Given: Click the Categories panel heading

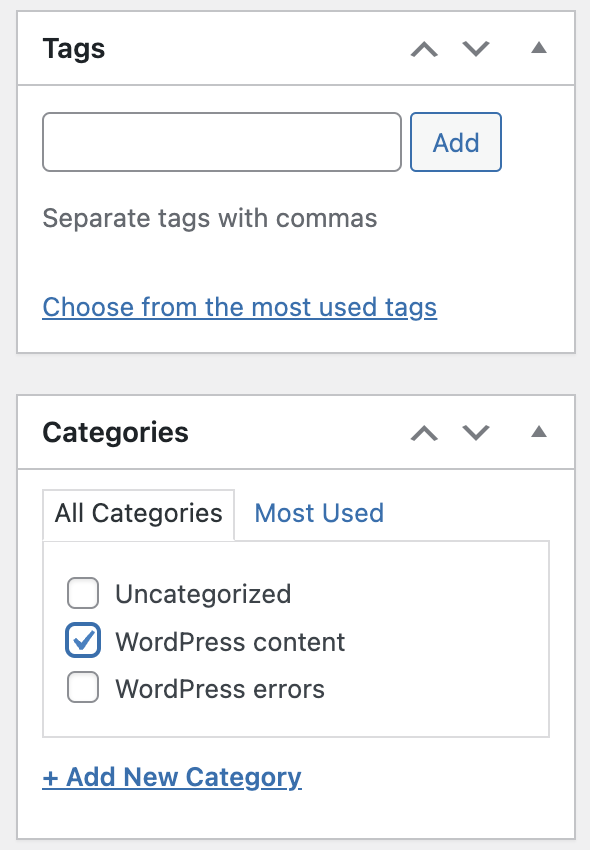Looking at the screenshot, I should click(x=116, y=433).
